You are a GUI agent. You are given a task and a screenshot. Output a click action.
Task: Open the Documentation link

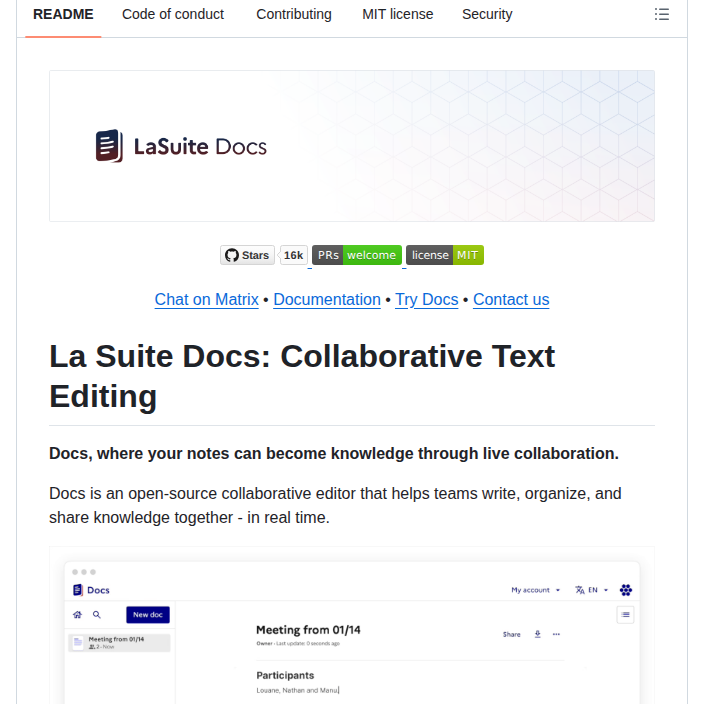pos(327,299)
